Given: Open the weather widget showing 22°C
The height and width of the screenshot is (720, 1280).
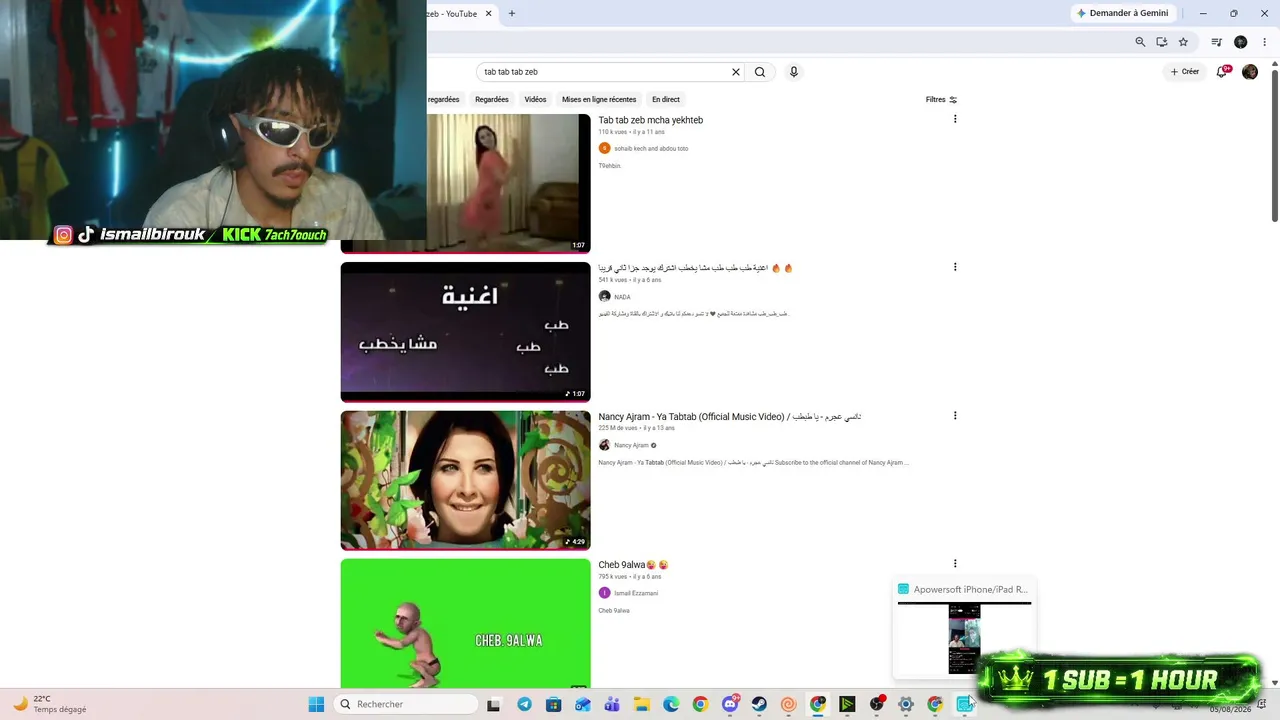Looking at the screenshot, I should [x=50, y=704].
